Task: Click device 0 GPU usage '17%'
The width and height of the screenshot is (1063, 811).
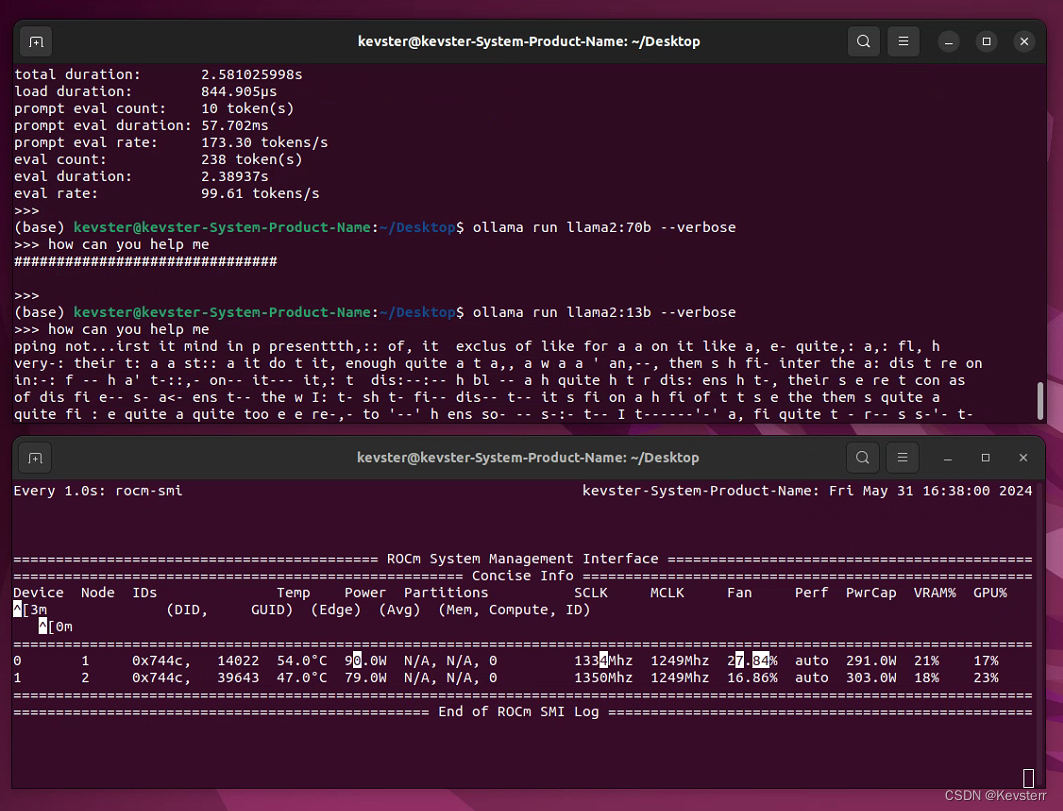Action: [x=986, y=660]
